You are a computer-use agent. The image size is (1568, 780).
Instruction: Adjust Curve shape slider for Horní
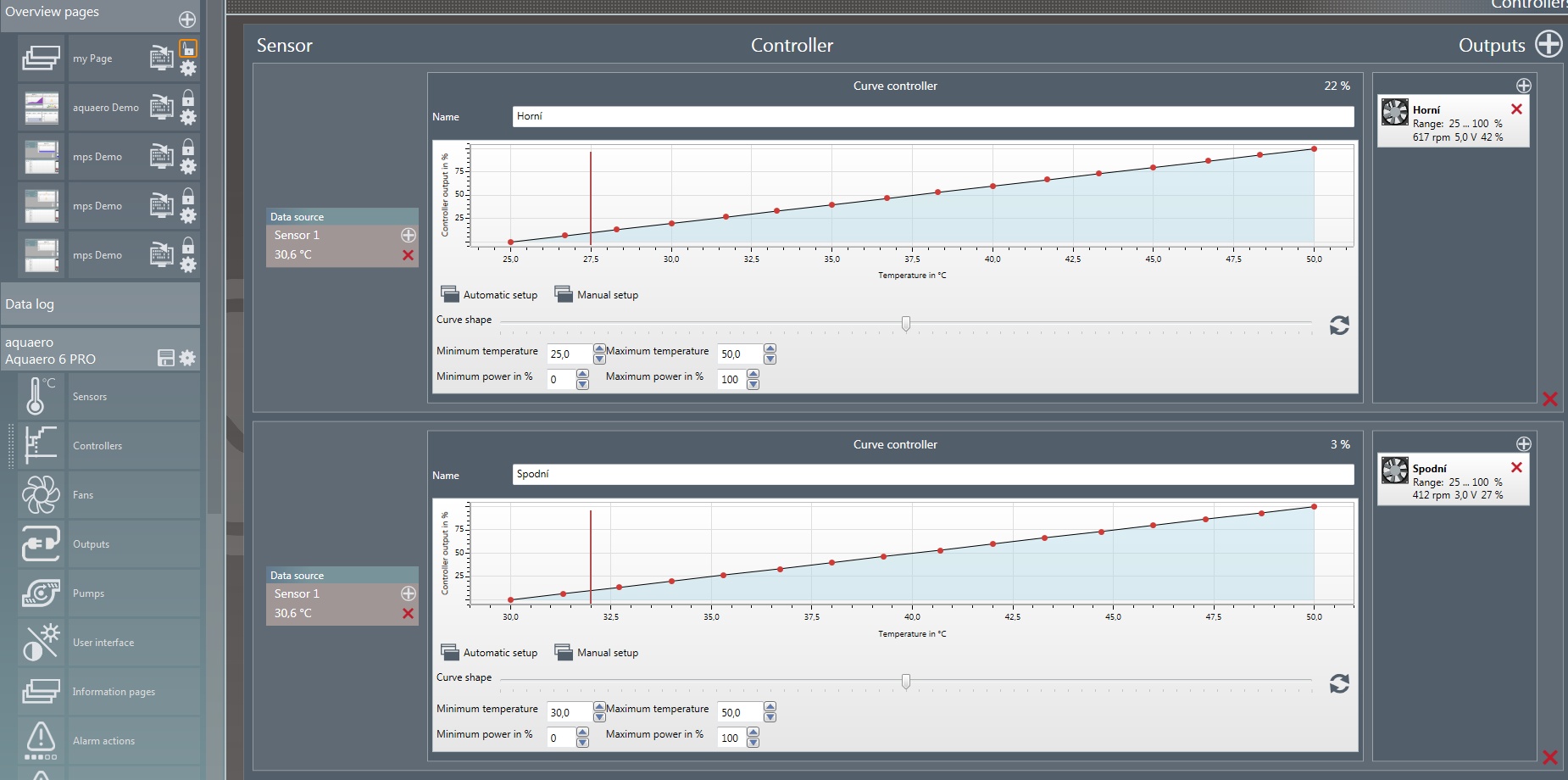point(906,323)
